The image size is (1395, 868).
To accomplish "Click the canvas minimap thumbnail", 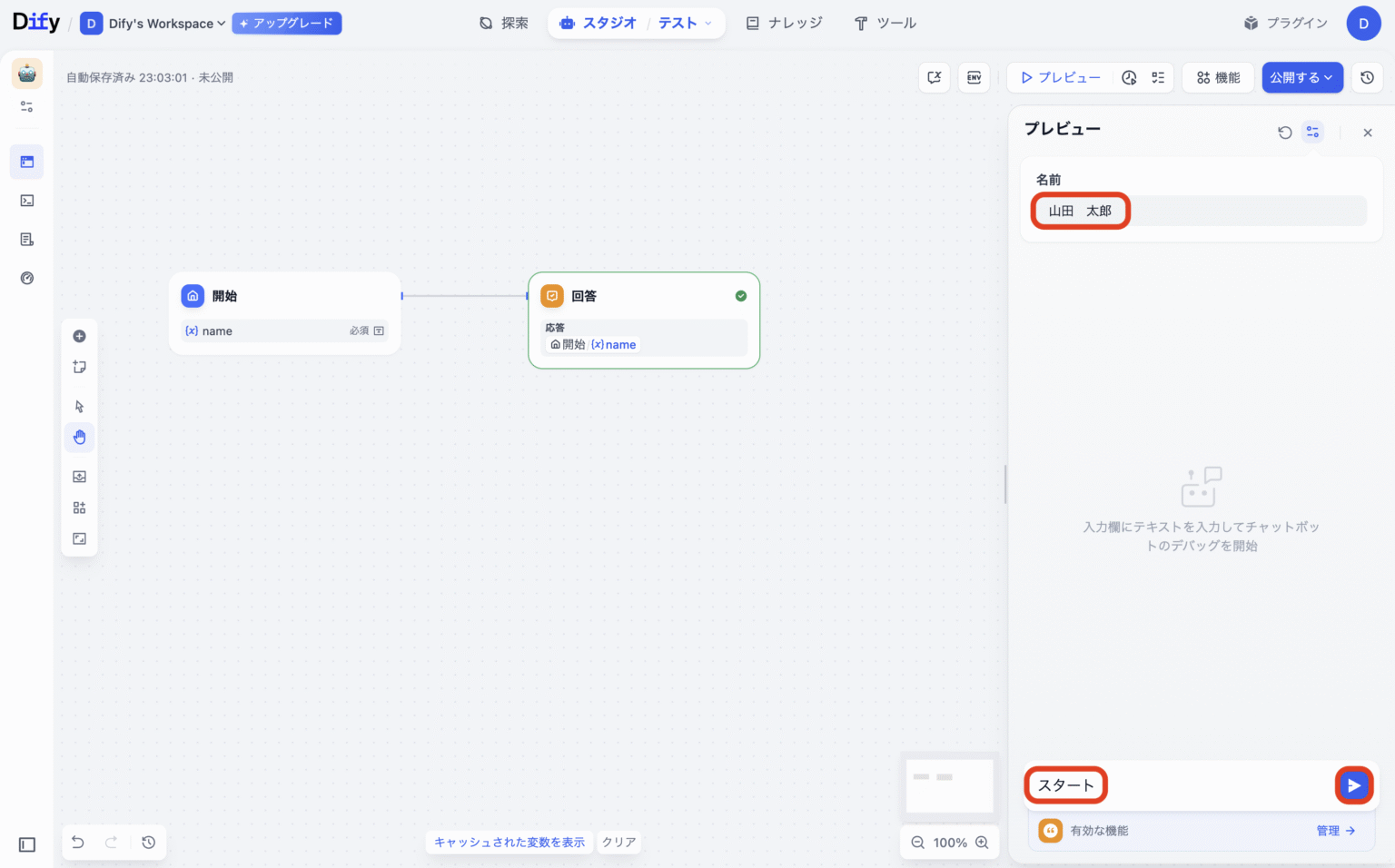I will click(949, 784).
